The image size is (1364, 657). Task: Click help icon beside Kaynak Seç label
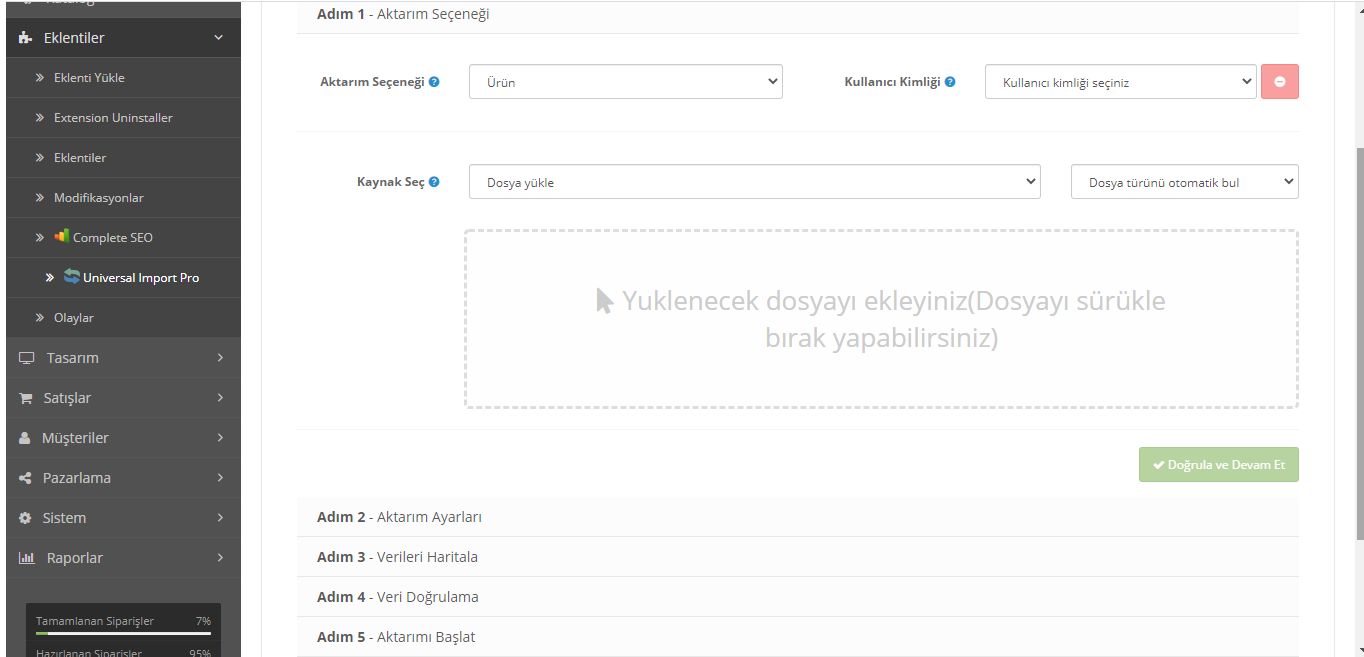pos(434,182)
